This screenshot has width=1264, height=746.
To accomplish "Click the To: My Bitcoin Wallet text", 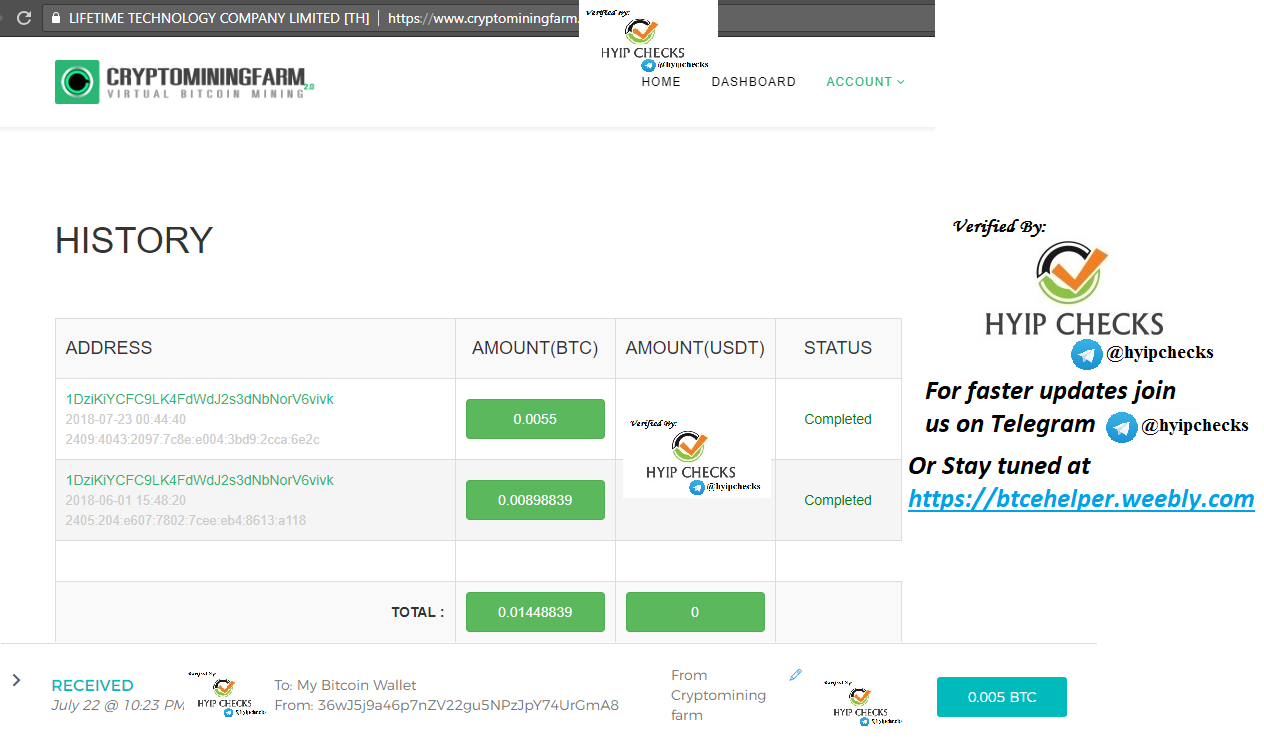I will tap(345, 685).
